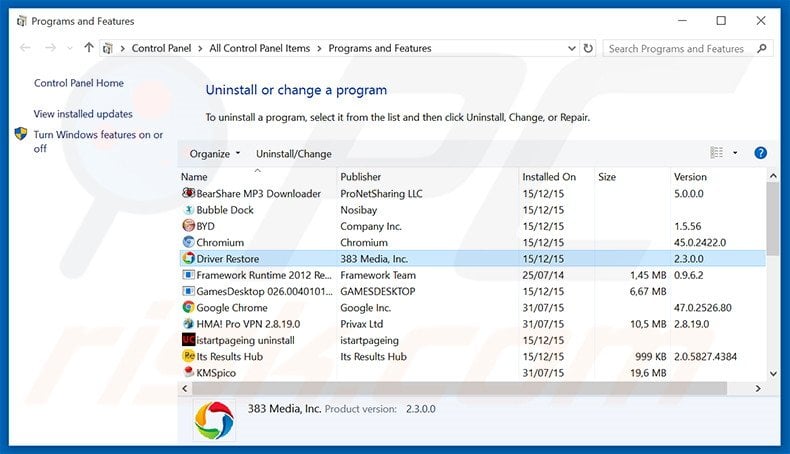Expand the chevron after Control Panel breadcrumb
The height and width of the screenshot is (454, 790).
[x=200, y=48]
